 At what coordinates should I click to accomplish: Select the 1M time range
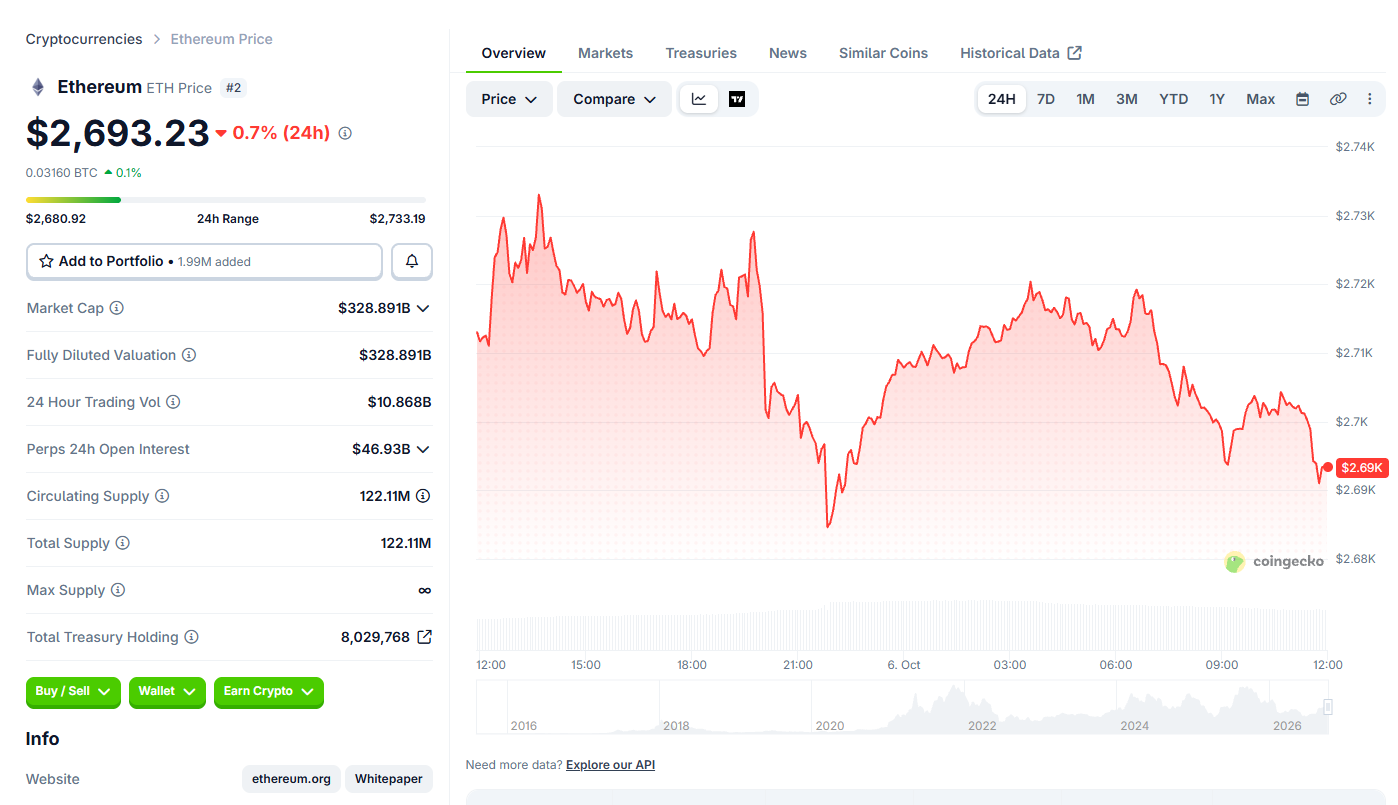pyautogui.click(x=1085, y=99)
